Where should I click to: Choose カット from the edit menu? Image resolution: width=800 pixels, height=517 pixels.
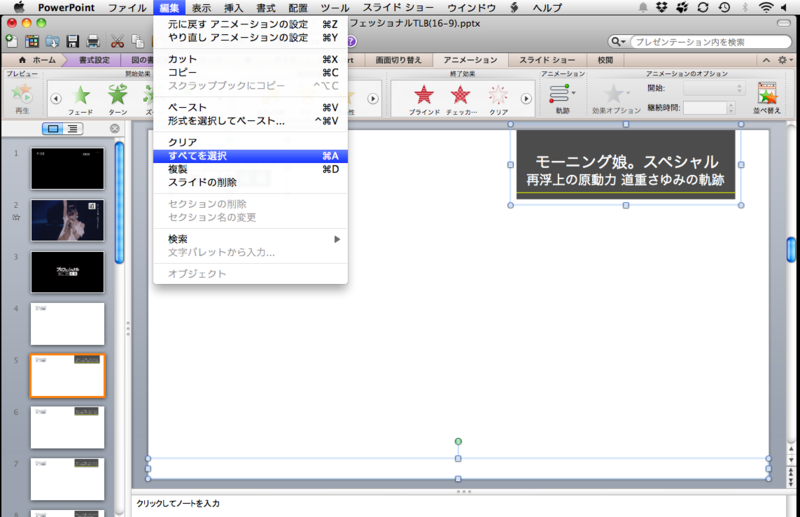251,59
